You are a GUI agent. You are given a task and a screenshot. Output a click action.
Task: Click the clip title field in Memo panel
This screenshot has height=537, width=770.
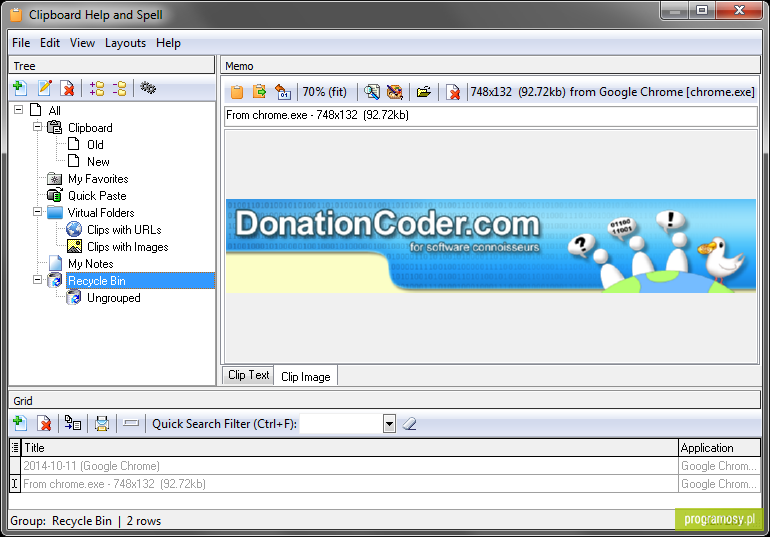[x=491, y=116]
